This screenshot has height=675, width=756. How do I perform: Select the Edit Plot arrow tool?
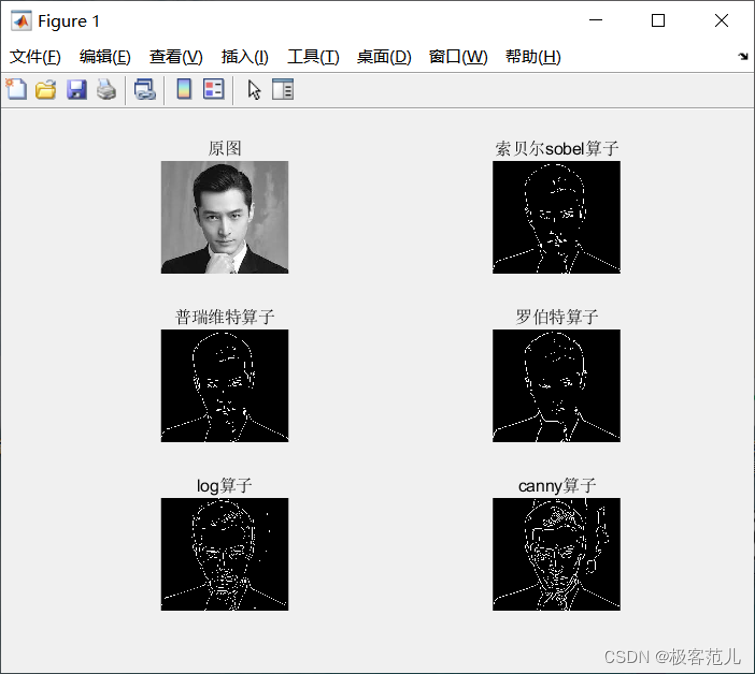pyautogui.click(x=254, y=90)
